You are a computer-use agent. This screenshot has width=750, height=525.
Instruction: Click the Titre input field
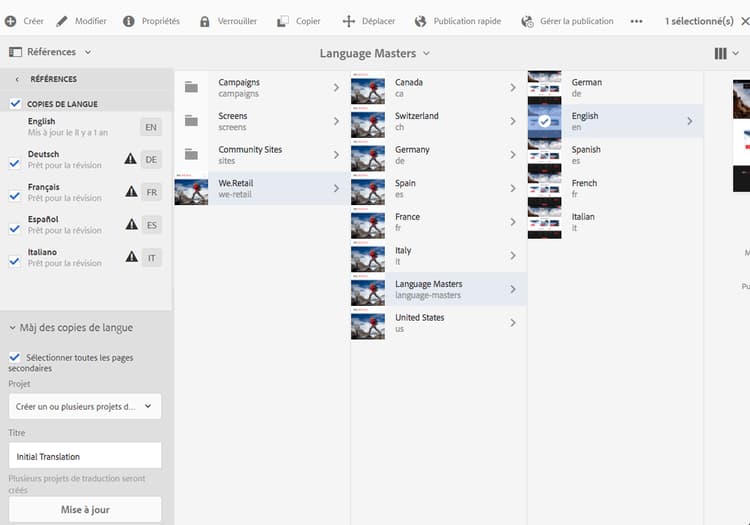tap(85, 456)
